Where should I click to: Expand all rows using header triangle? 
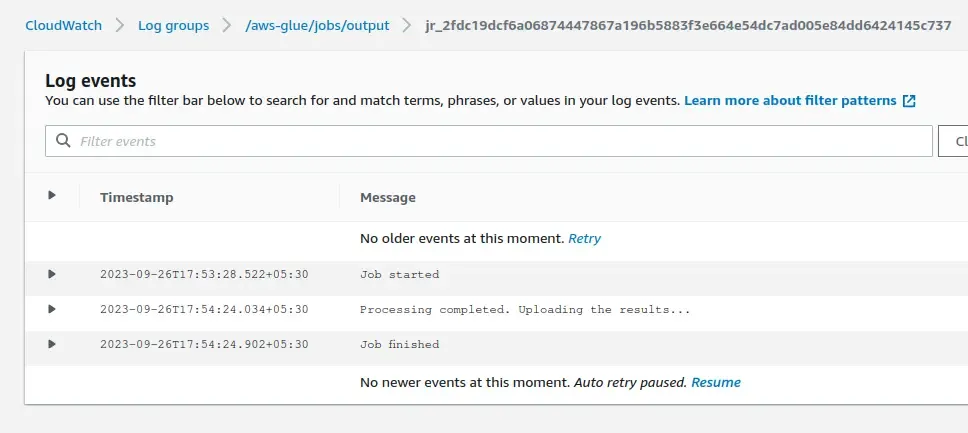[52, 196]
